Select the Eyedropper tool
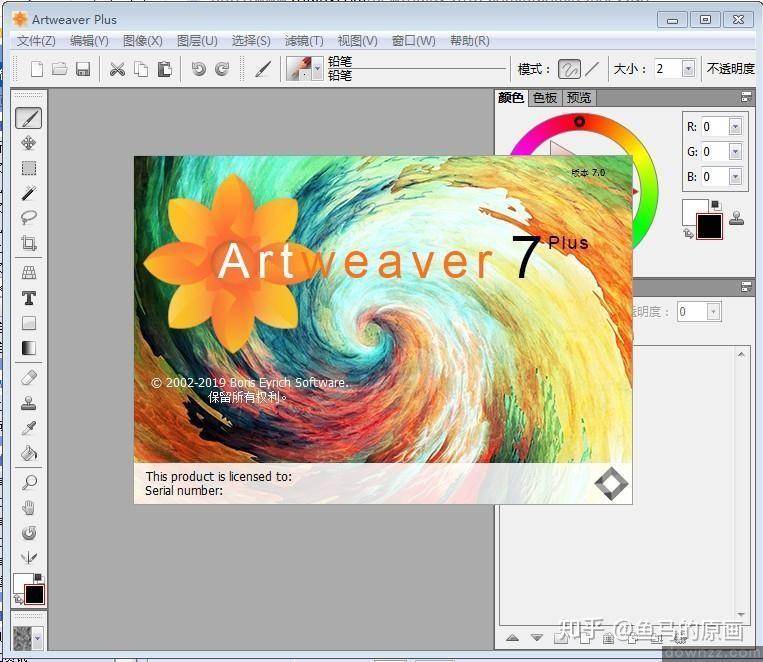Viewport: 763px width, 662px height. [x=29, y=428]
